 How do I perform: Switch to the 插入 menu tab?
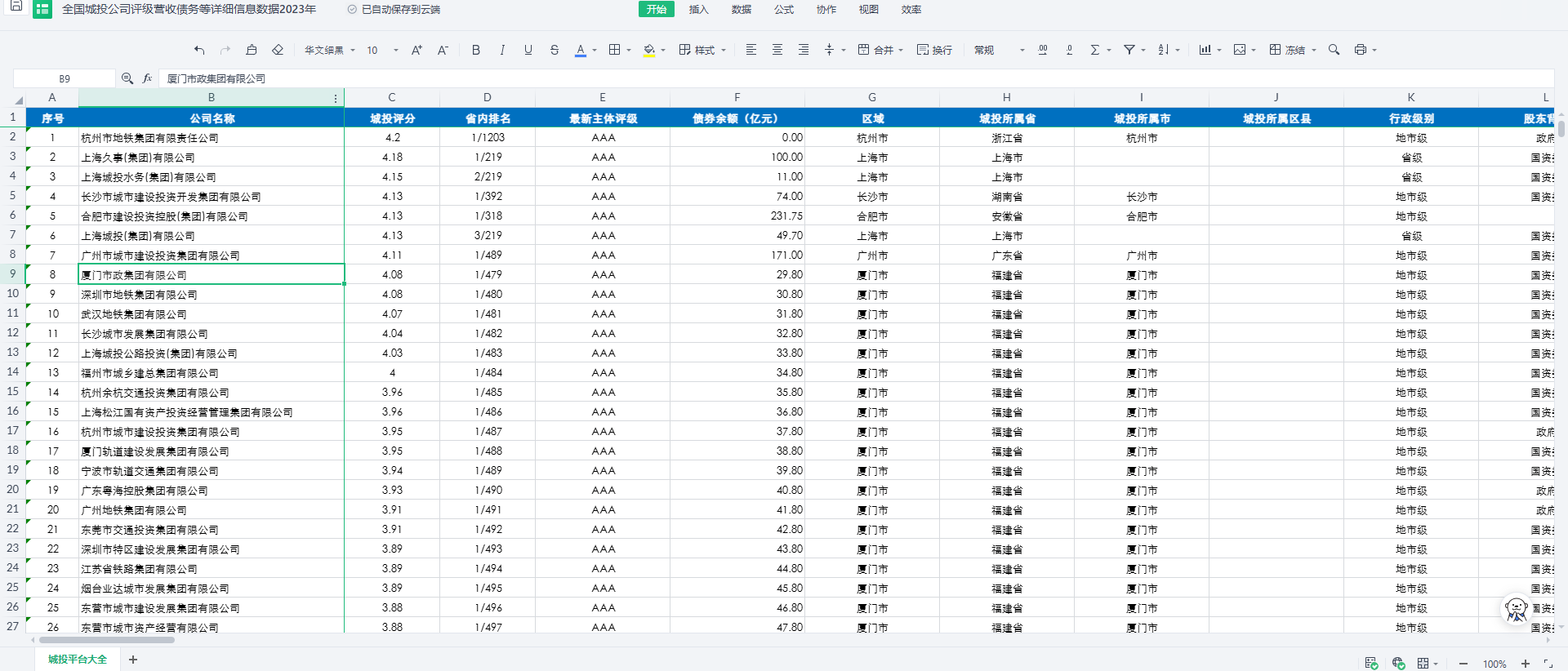coord(698,10)
